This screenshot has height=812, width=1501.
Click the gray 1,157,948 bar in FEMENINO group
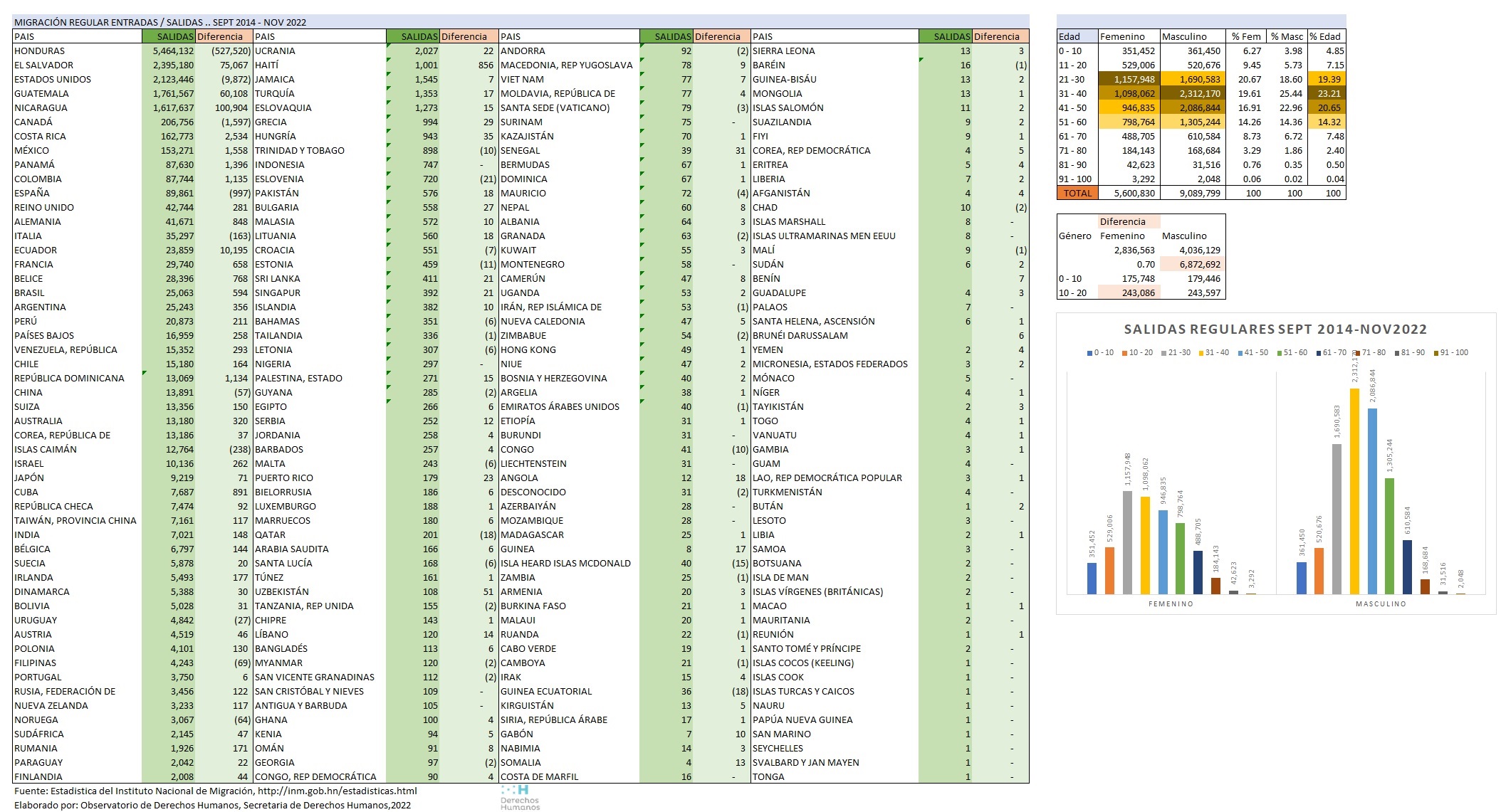coord(1127,542)
